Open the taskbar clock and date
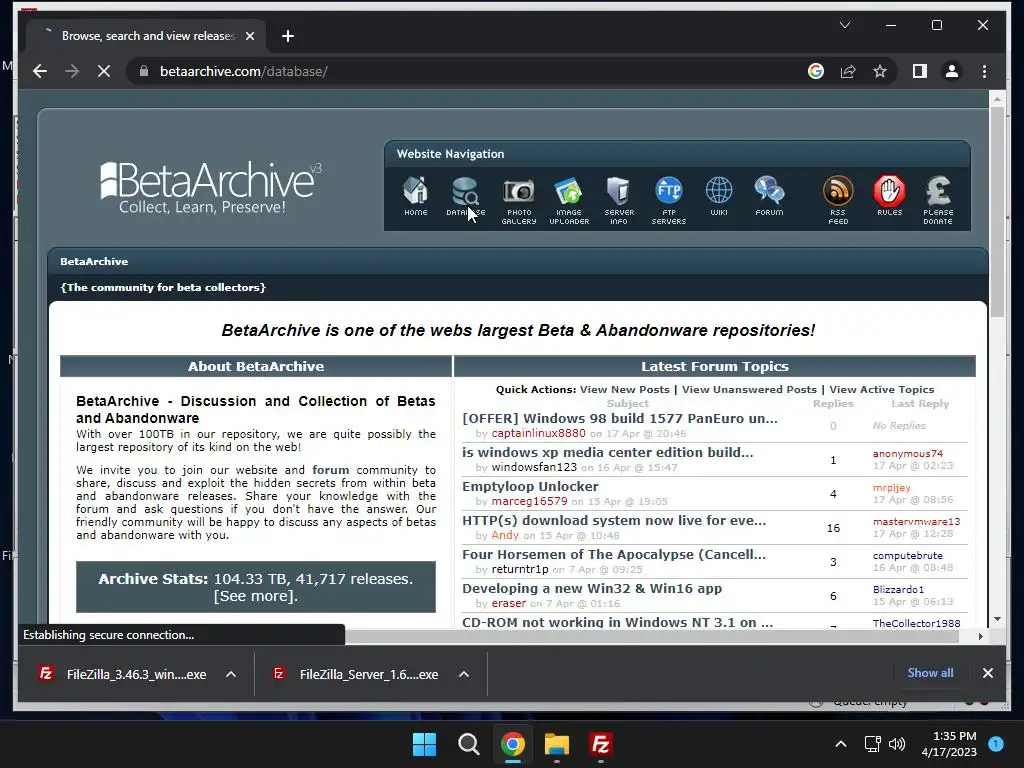 click(x=949, y=744)
